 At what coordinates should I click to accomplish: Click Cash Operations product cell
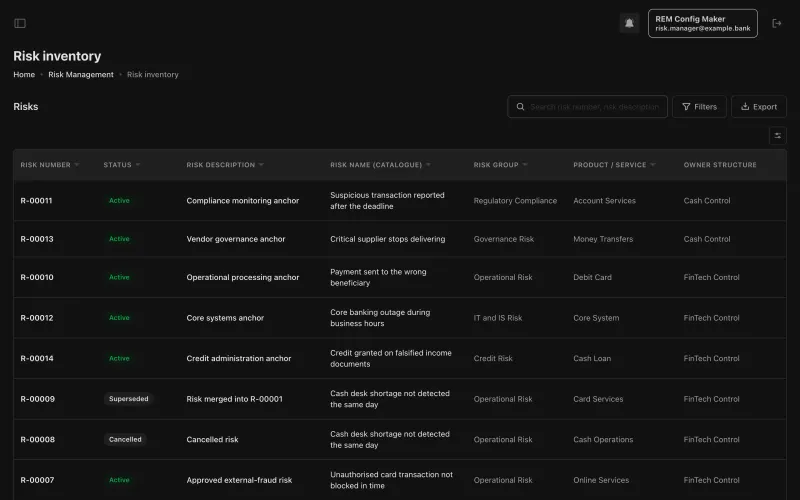click(x=603, y=439)
